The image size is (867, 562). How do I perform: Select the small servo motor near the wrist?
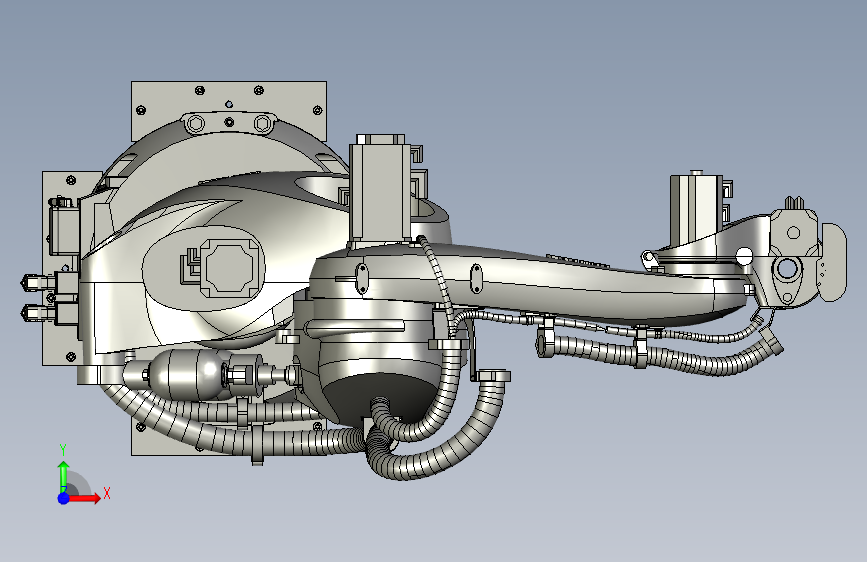click(696, 210)
